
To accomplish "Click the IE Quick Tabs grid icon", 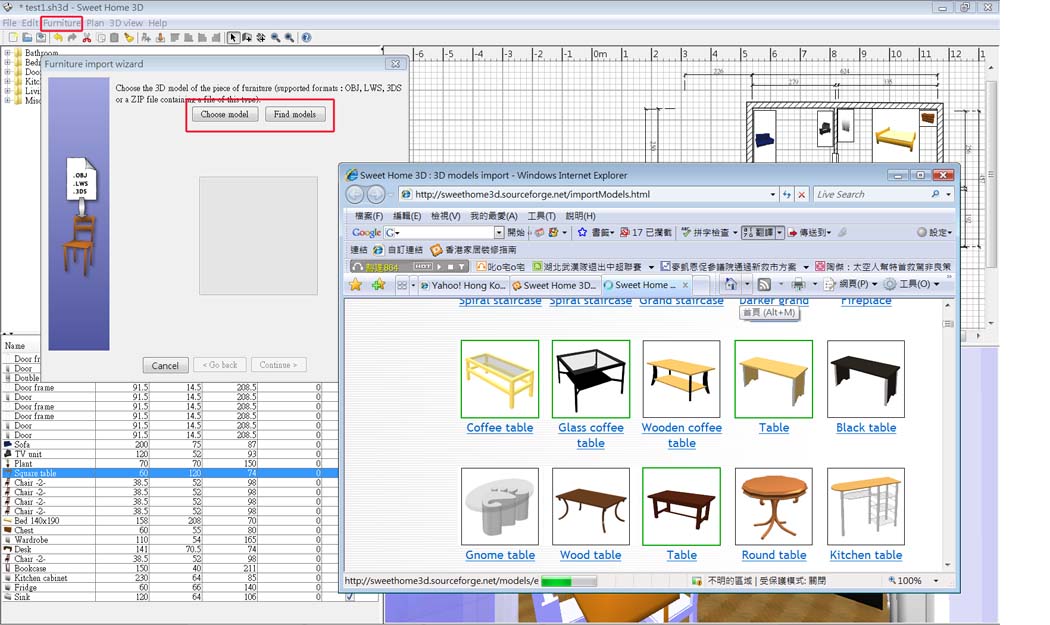I will [x=402, y=285].
